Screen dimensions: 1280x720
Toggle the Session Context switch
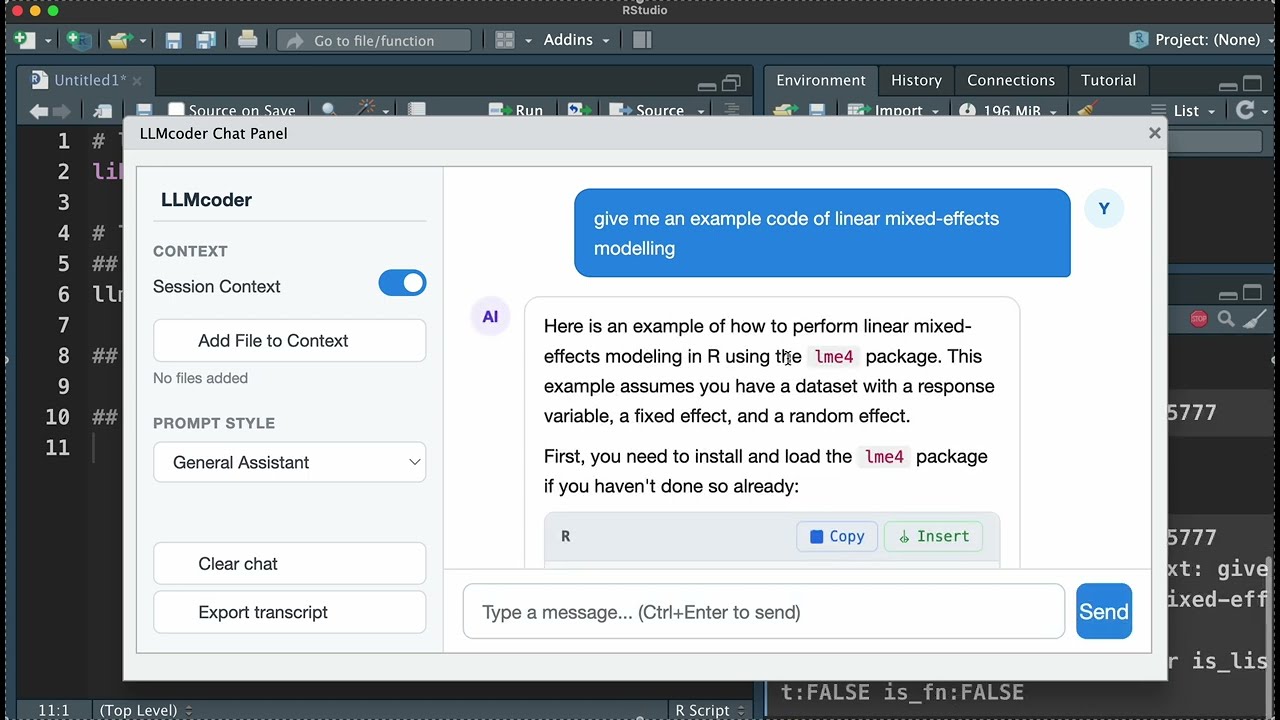coord(402,284)
